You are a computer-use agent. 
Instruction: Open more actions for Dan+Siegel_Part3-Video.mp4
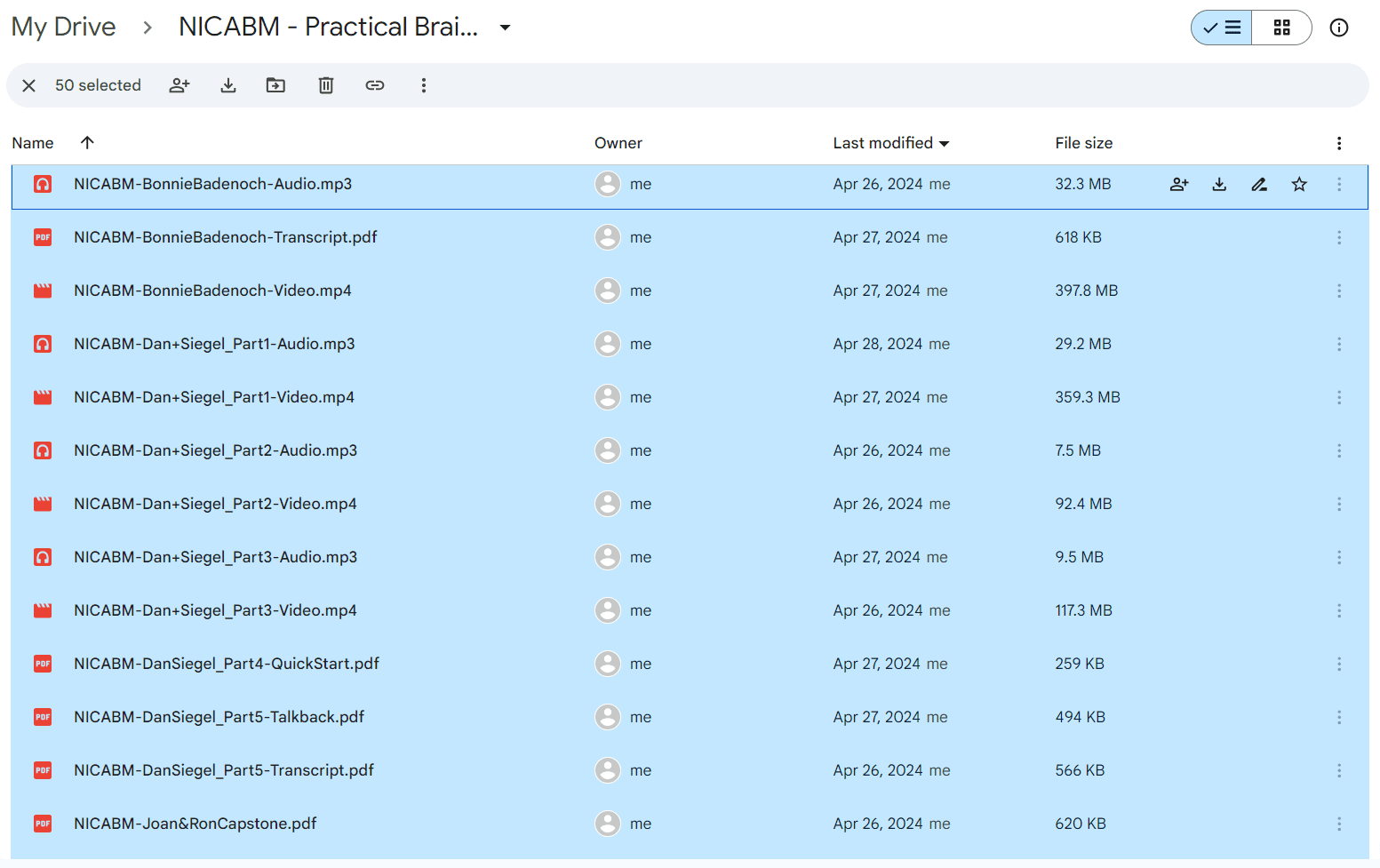1339,610
